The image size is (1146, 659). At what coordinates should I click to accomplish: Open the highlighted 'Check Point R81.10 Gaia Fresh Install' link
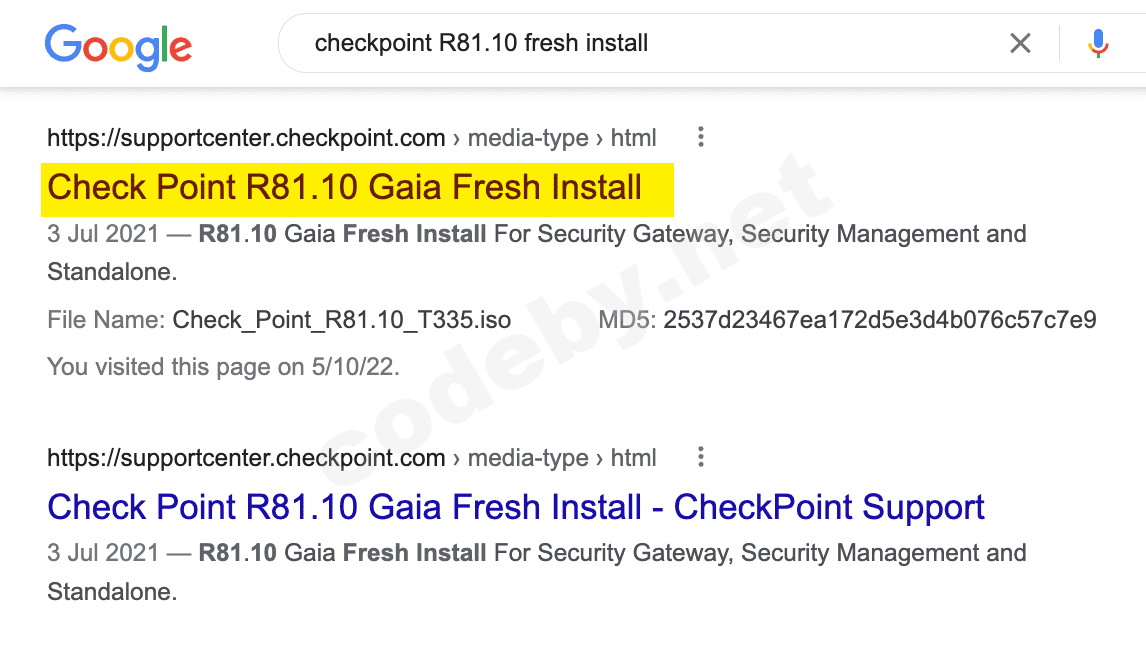click(x=344, y=188)
